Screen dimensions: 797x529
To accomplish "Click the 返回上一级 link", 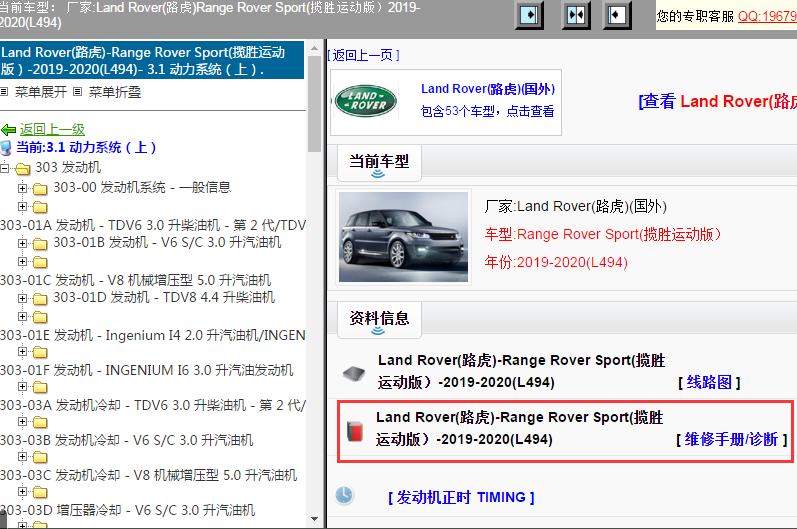I will [52, 130].
